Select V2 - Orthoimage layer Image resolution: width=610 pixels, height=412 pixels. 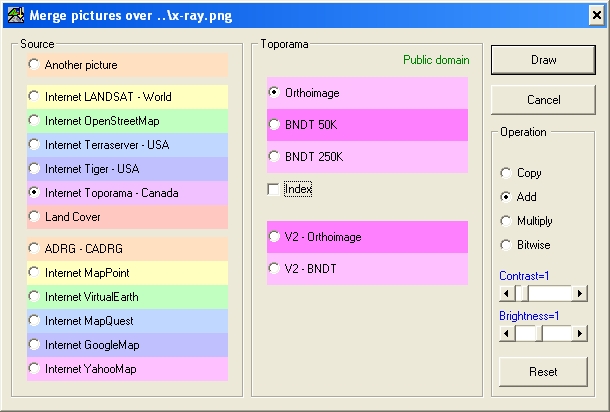(367, 237)
